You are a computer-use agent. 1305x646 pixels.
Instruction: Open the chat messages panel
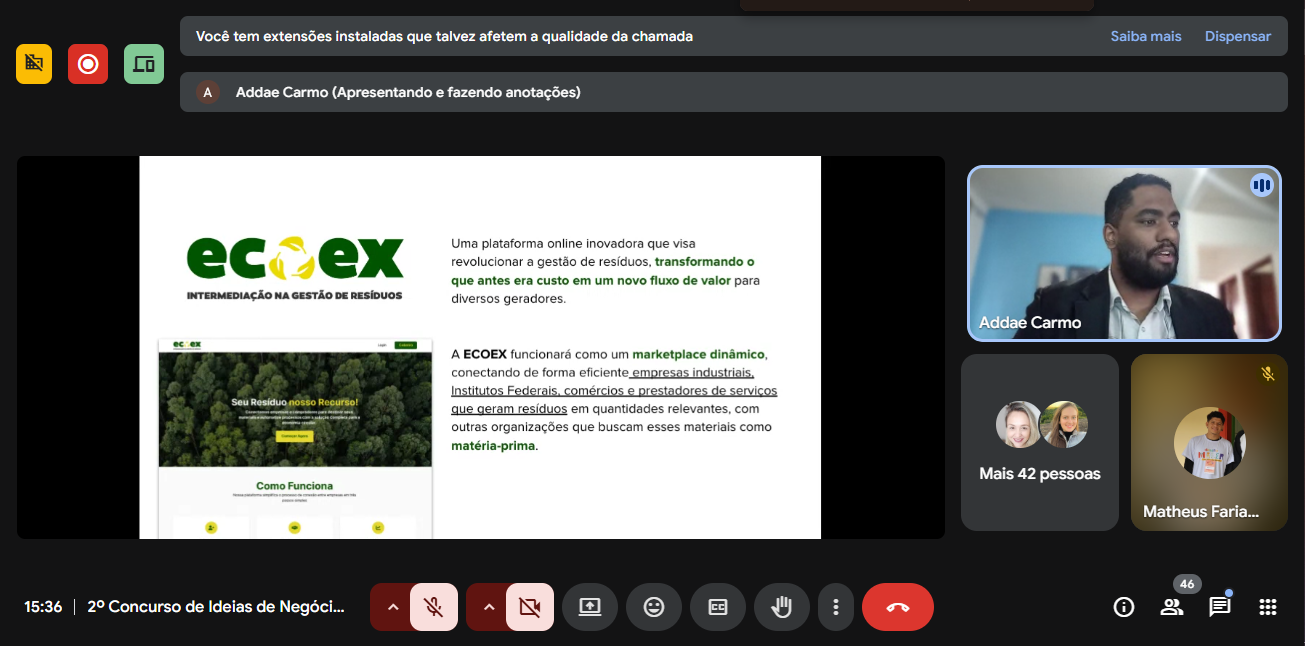click(x=1220, y=607)
